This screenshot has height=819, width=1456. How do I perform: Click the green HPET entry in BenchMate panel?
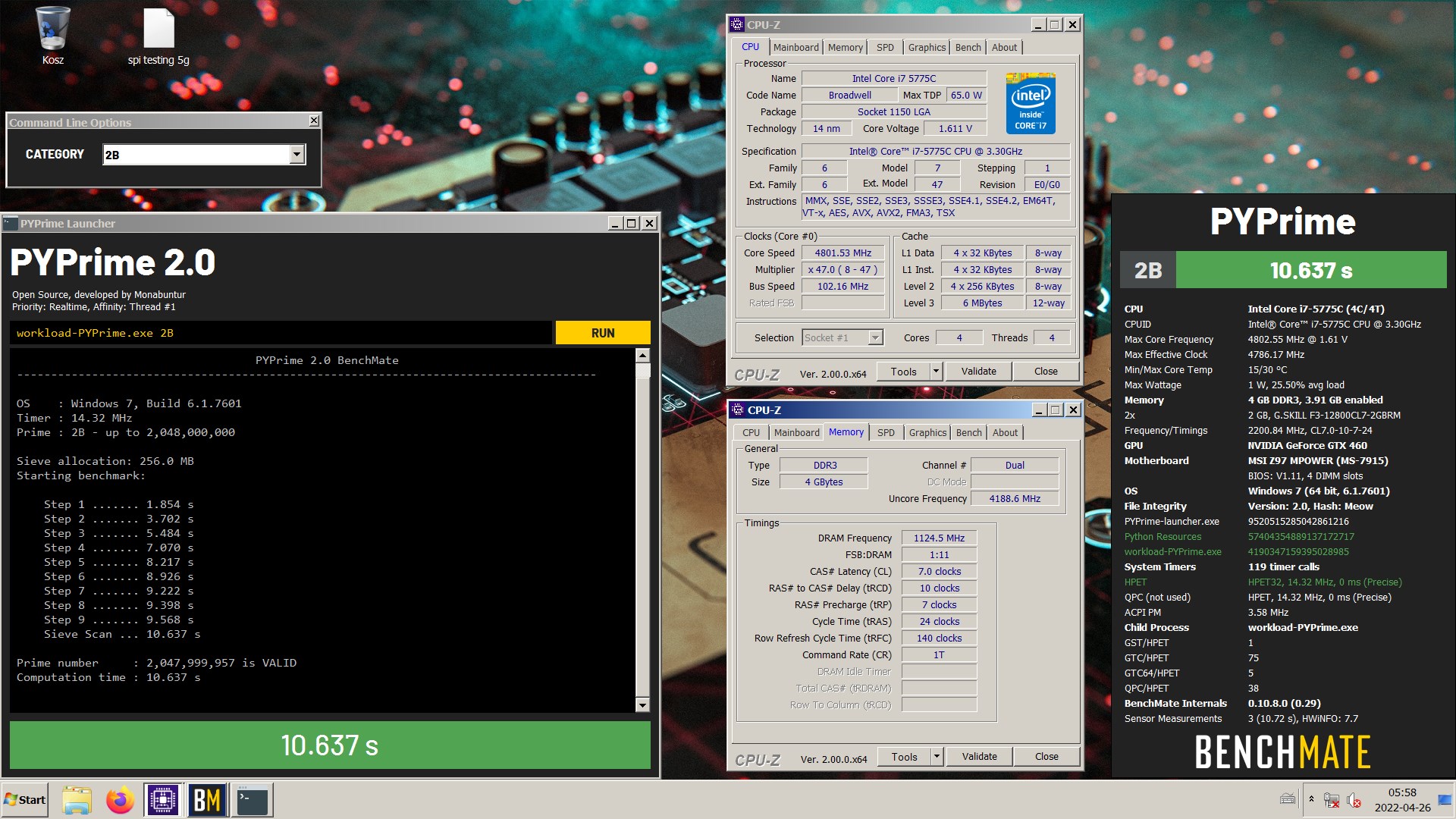click(x=1135, y=582)
